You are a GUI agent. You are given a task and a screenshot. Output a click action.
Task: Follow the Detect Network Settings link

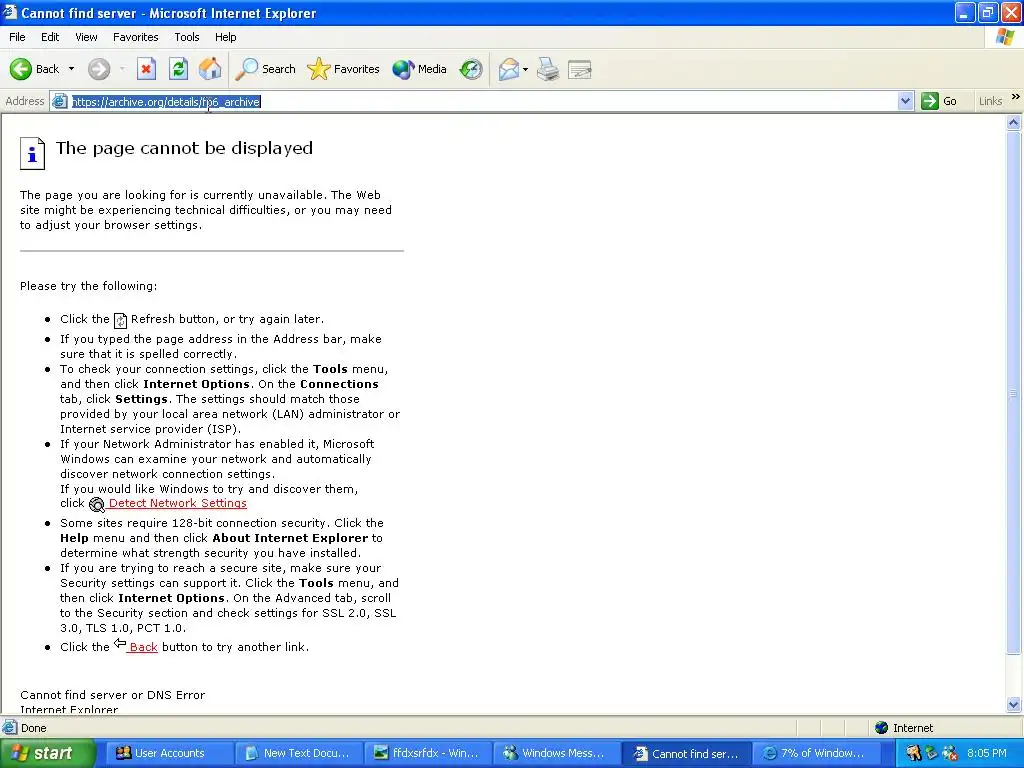click(x=178, y=503)
